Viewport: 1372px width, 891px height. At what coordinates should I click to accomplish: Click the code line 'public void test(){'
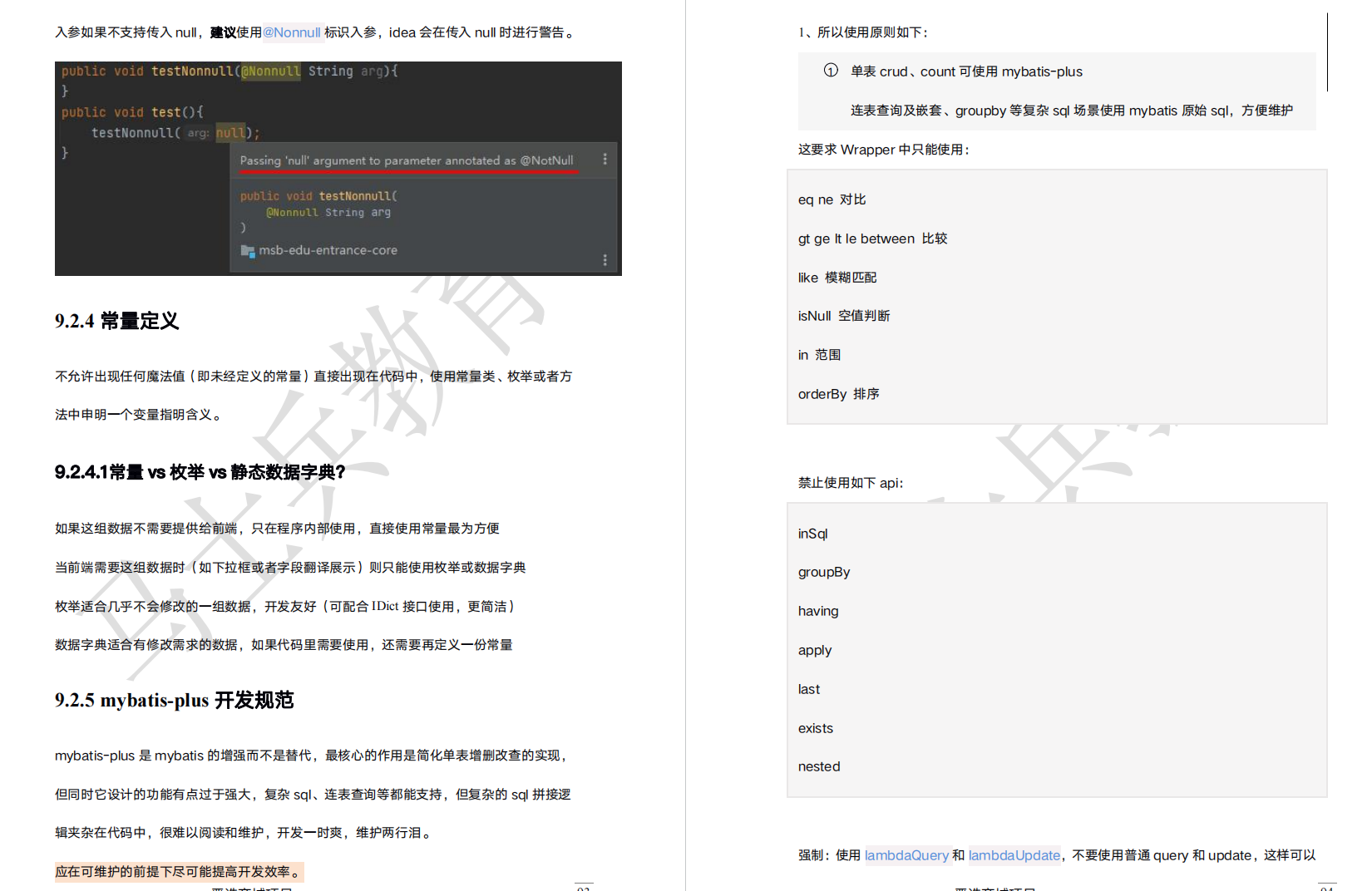click(132, 112)
